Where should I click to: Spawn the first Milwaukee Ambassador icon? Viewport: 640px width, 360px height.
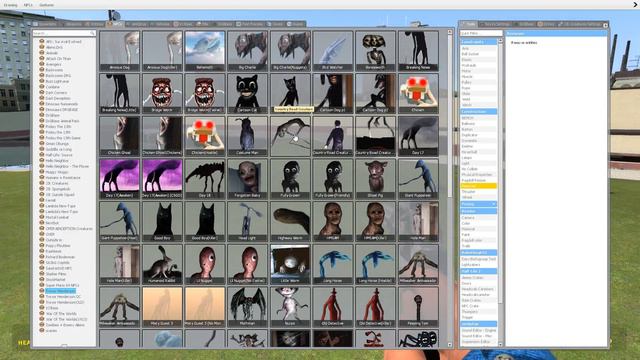[x=418, y=264]
